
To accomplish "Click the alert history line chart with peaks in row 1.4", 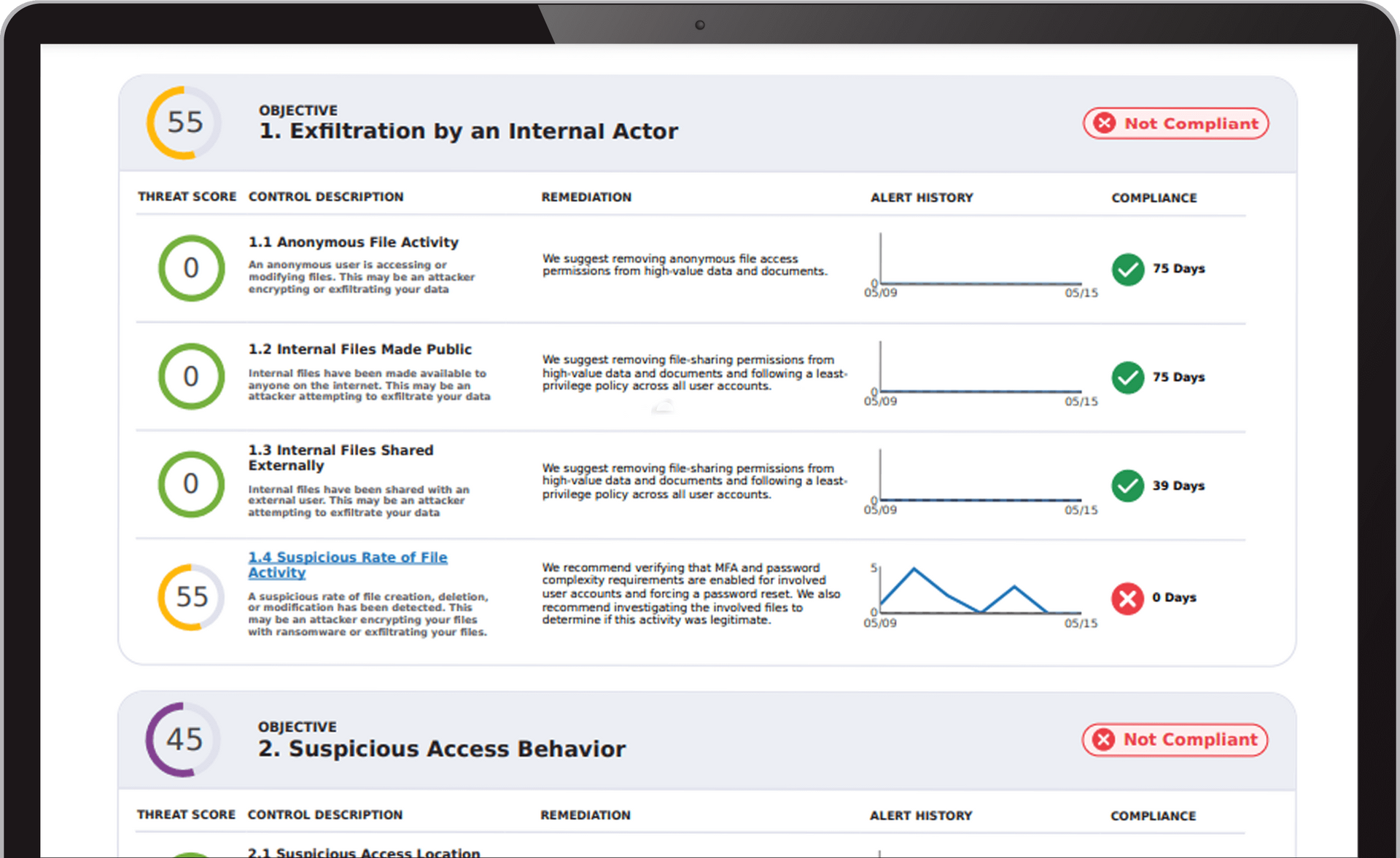I will click(x=981, y=596).
